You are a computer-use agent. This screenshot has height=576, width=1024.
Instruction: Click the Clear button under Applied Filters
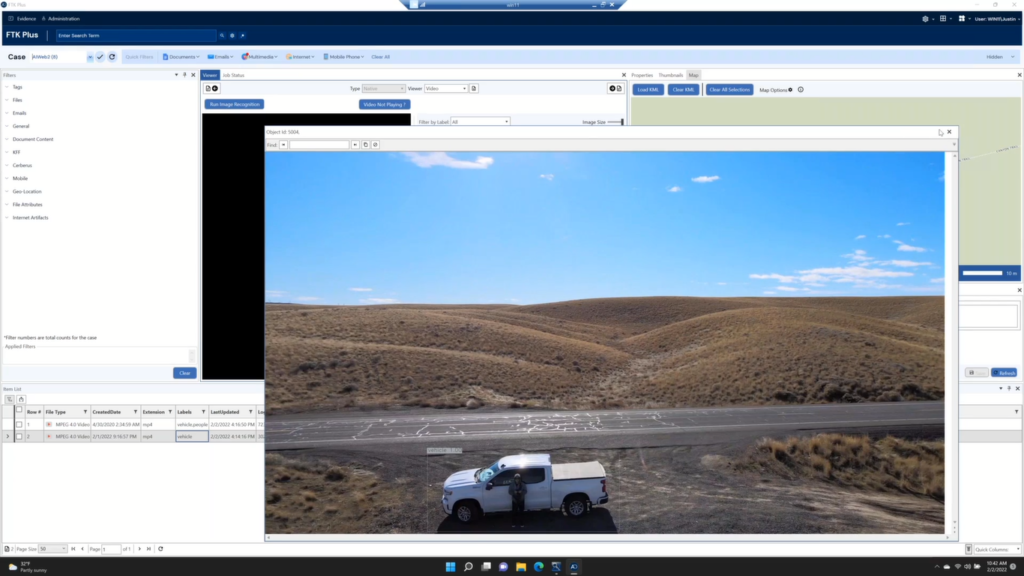tap(185, 373)
